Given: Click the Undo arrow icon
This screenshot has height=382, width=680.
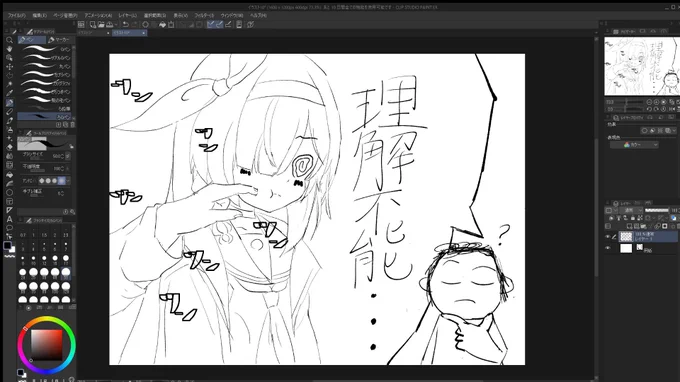Looking at the screenshot, I should pyautogui.click(x=126, y=25).
